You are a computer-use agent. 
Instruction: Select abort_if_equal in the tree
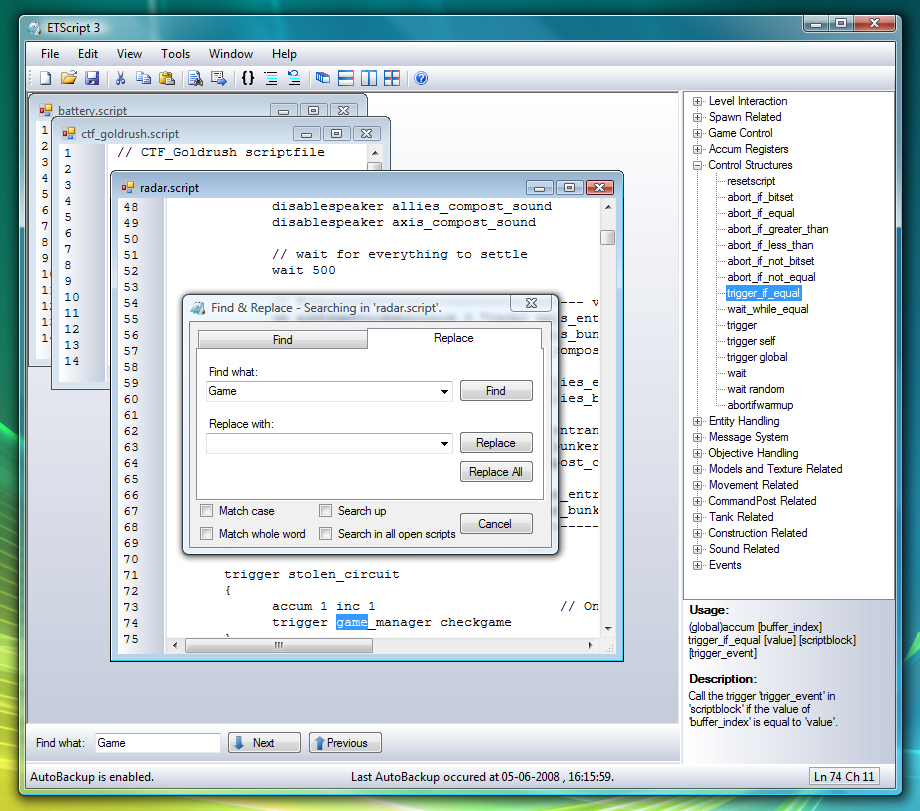(x=760, y=213)
